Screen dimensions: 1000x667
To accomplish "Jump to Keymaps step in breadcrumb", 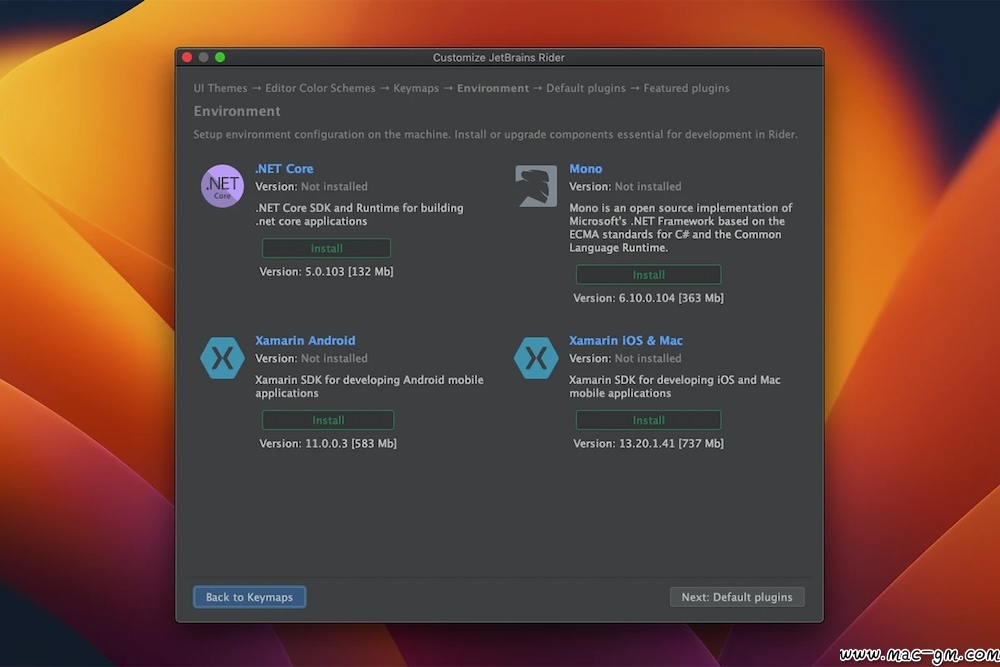I will tap(416, 88).
